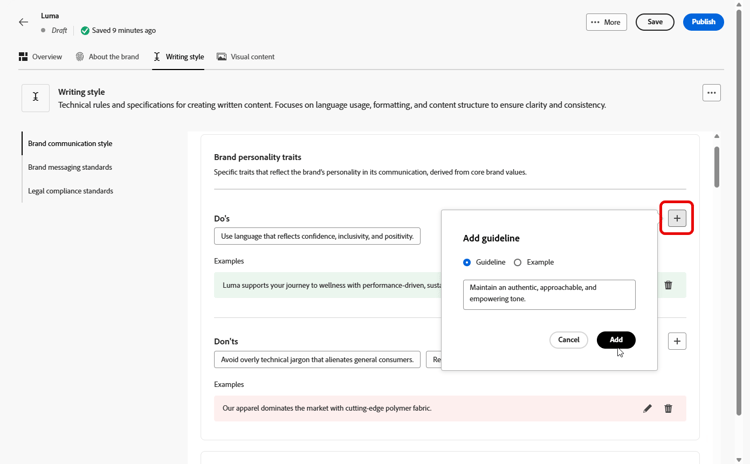Image resolution: width=750 pixels, height=464 pixels.
Task: Click the back arrow next to Luma
Action: coord(24,22)
